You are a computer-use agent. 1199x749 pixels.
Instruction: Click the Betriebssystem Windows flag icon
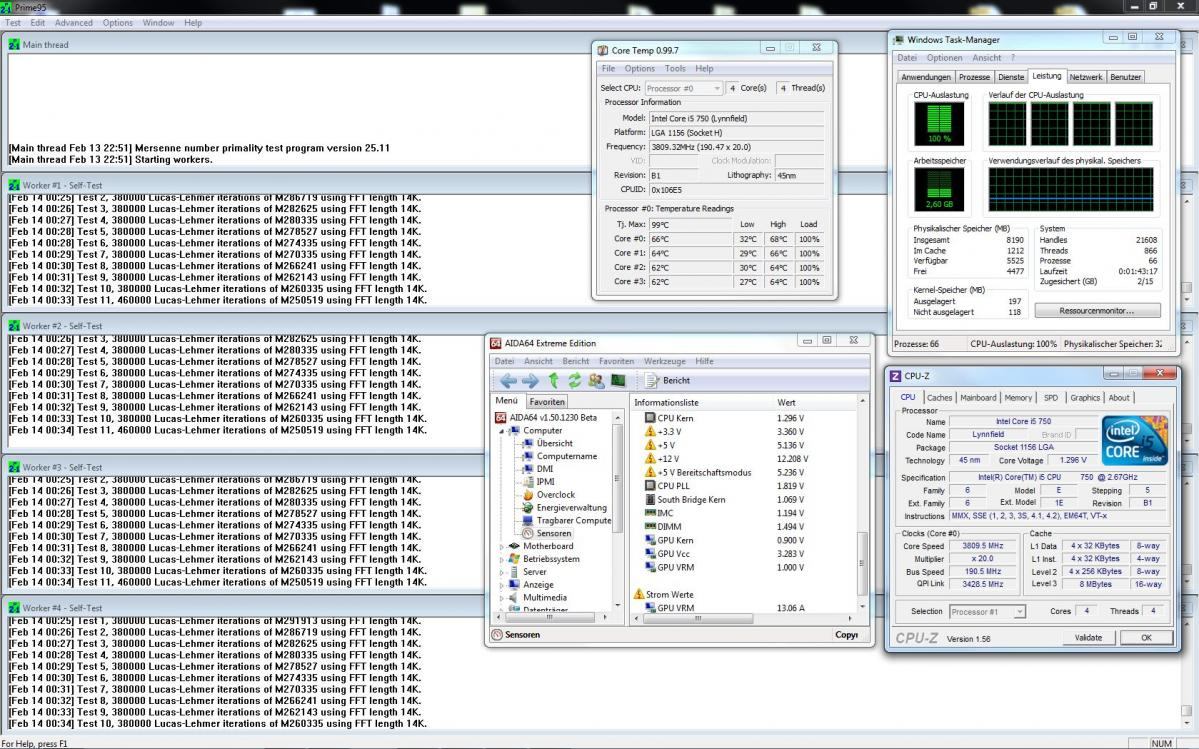click(x=514, y=559)
